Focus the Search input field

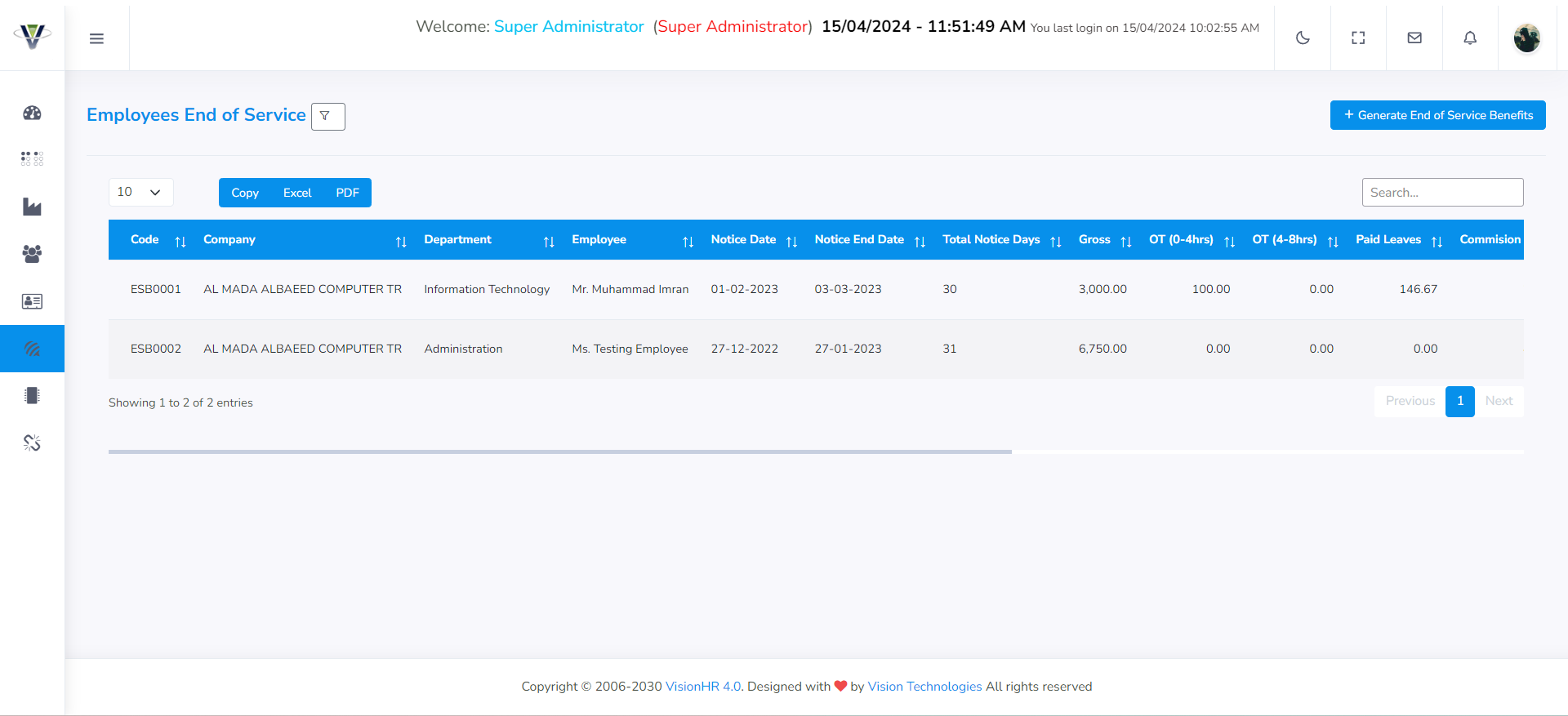pos(1442,193)
